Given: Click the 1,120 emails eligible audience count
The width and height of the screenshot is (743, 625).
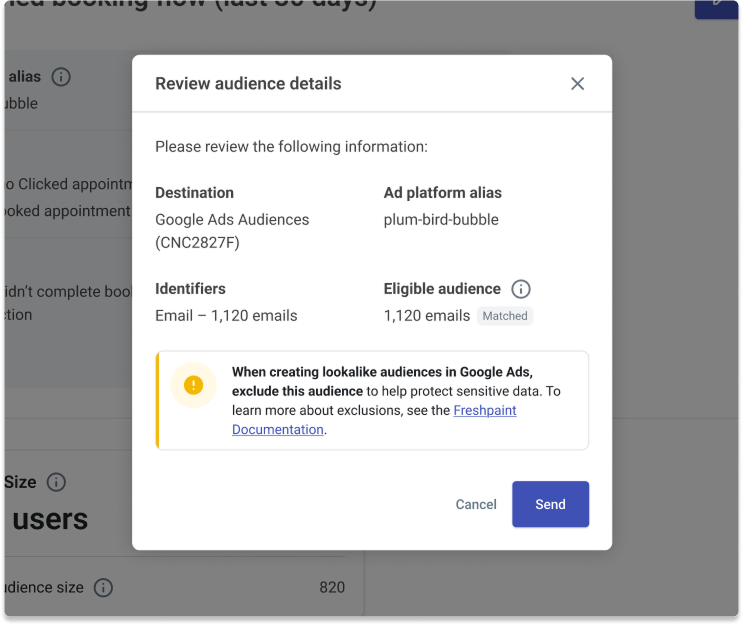Looking at the screenshot, I should (x=427, y=316).
